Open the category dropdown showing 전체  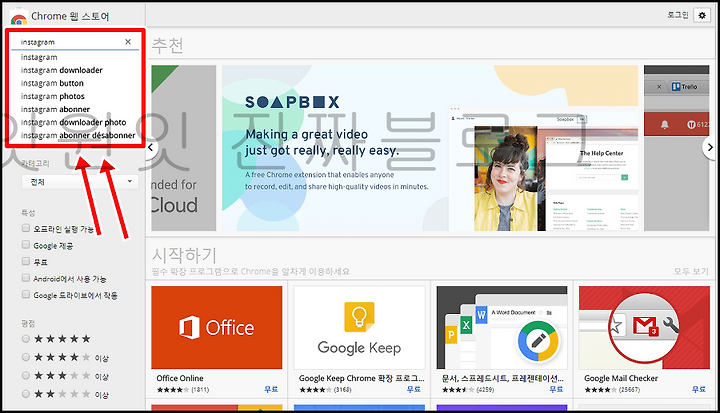pos(80,182)
